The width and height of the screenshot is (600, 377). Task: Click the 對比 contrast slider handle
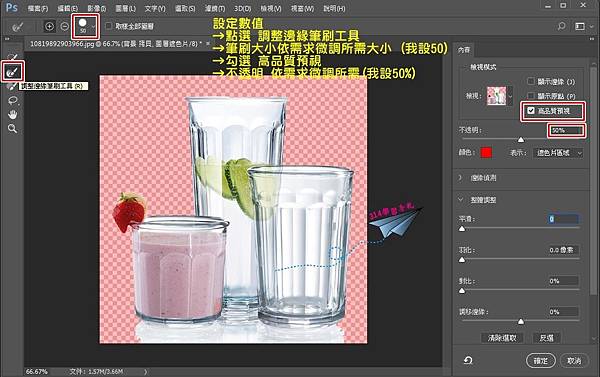pyautogui.click(x=462, y=291)
